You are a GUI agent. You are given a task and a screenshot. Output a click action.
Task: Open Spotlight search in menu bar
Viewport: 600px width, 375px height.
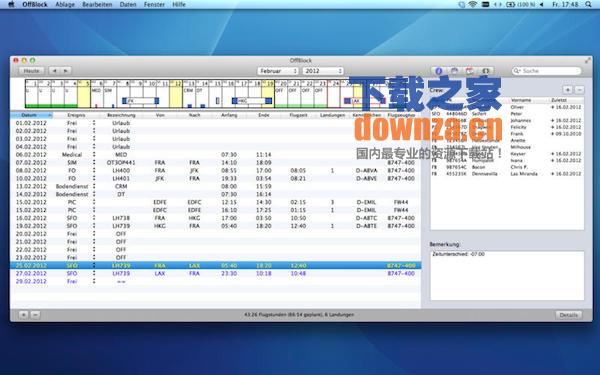(x=589, y=4)
